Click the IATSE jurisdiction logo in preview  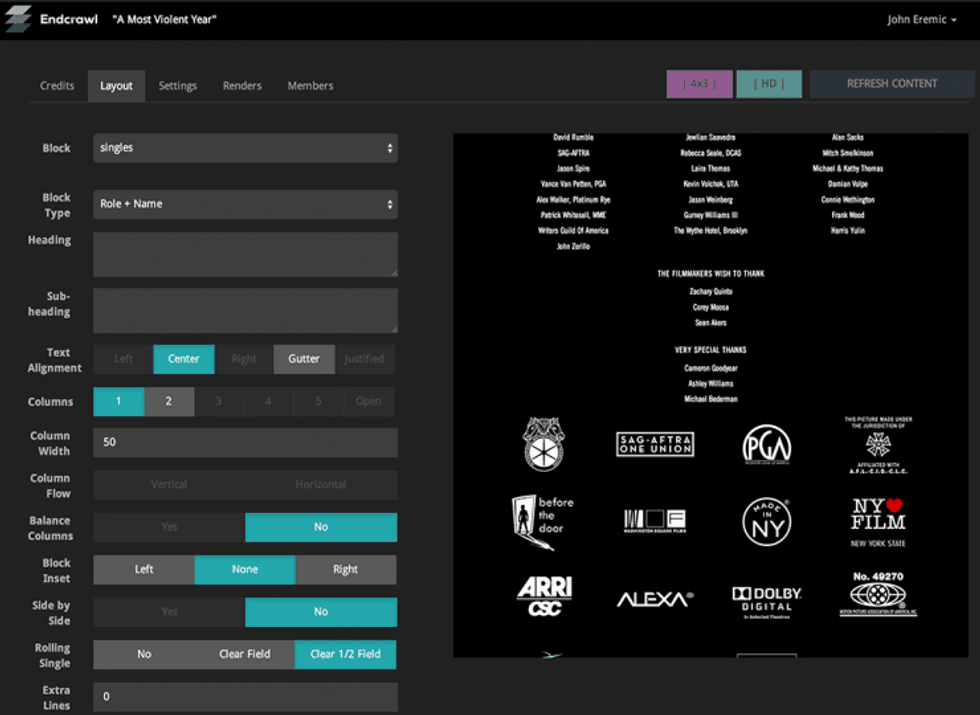[878, 444]
